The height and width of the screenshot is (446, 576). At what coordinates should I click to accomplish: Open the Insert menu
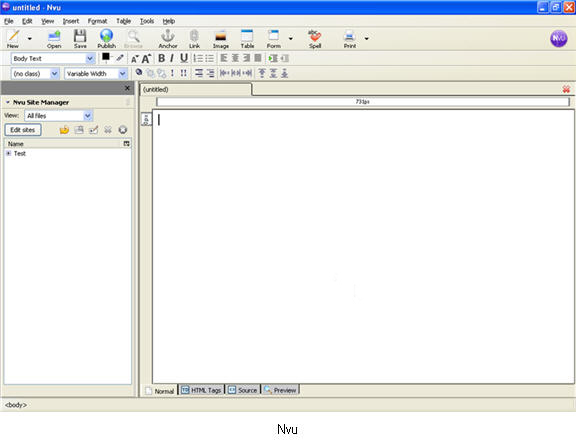71,21
